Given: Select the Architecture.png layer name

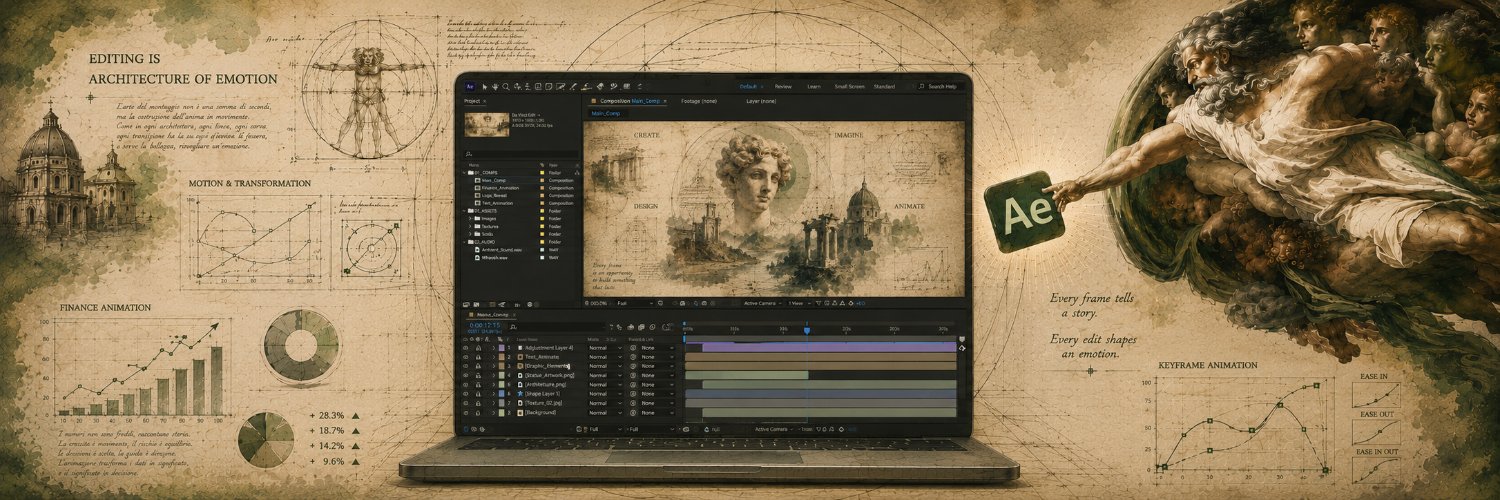Looking at the screenshot, I should 547,385.
